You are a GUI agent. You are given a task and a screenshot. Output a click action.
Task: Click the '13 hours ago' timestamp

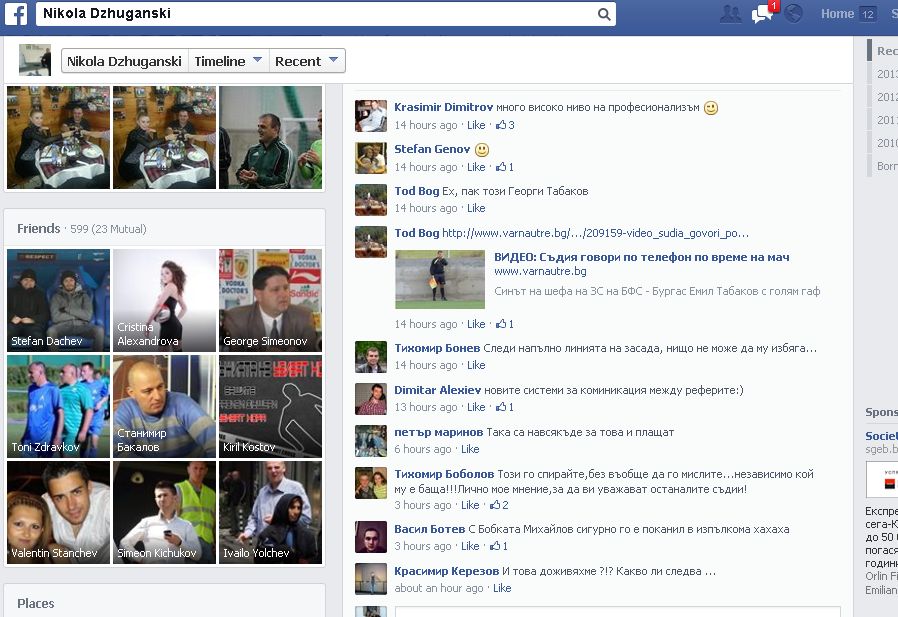(x=426, y=407)
